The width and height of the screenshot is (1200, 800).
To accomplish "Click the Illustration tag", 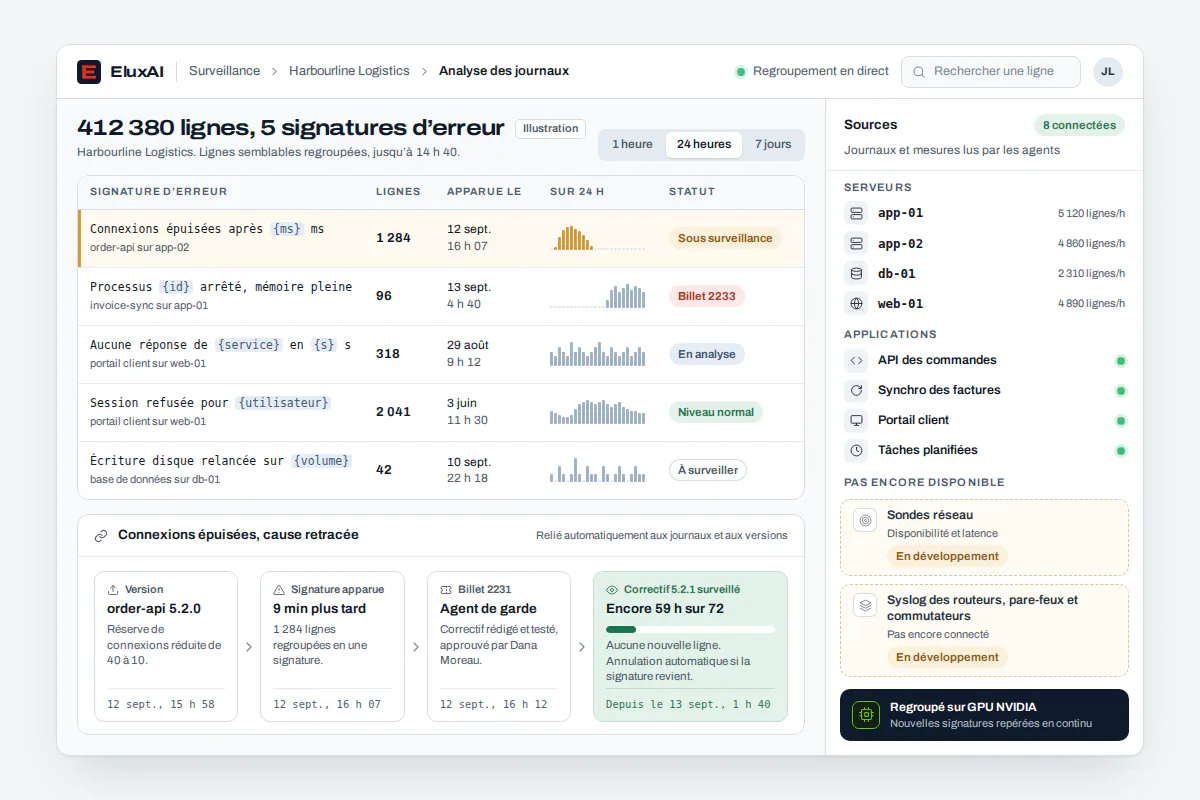I will 550,129.
